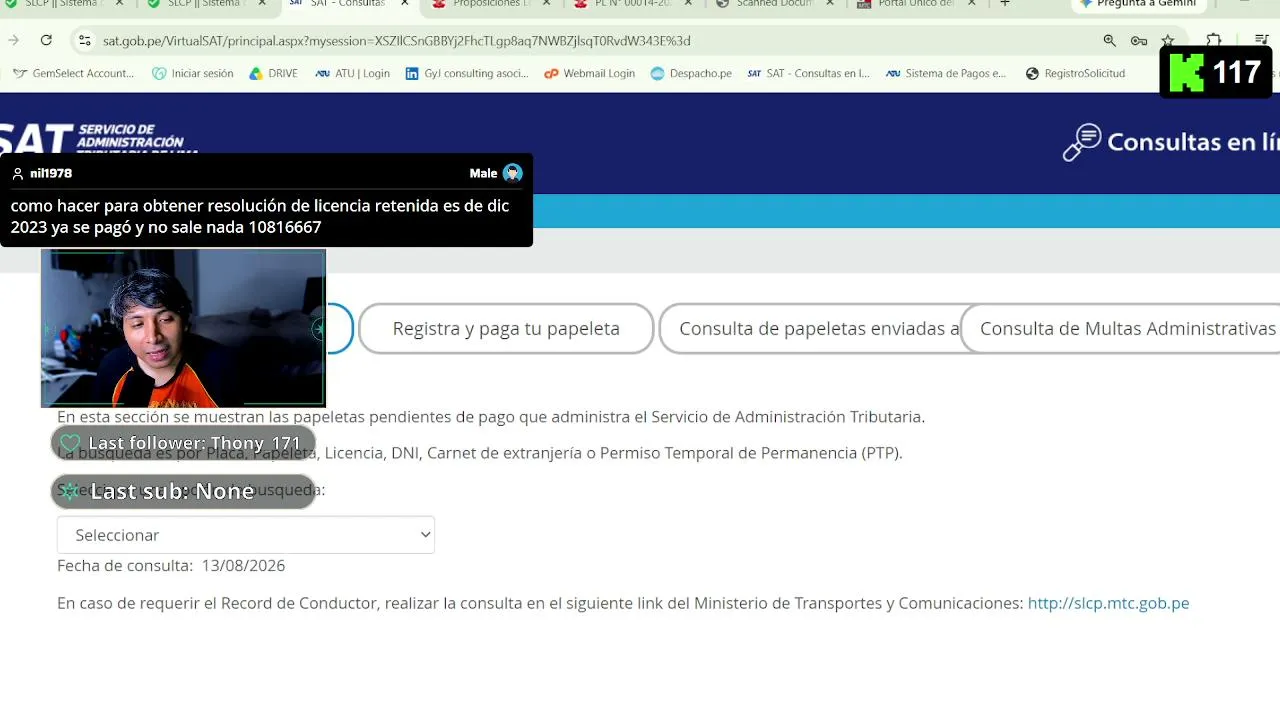Image resolution: width=1280 pixels, height=720 pixels.
Task: Click the Consultas en línea magnifier icon
Action: coord(1081,142)
